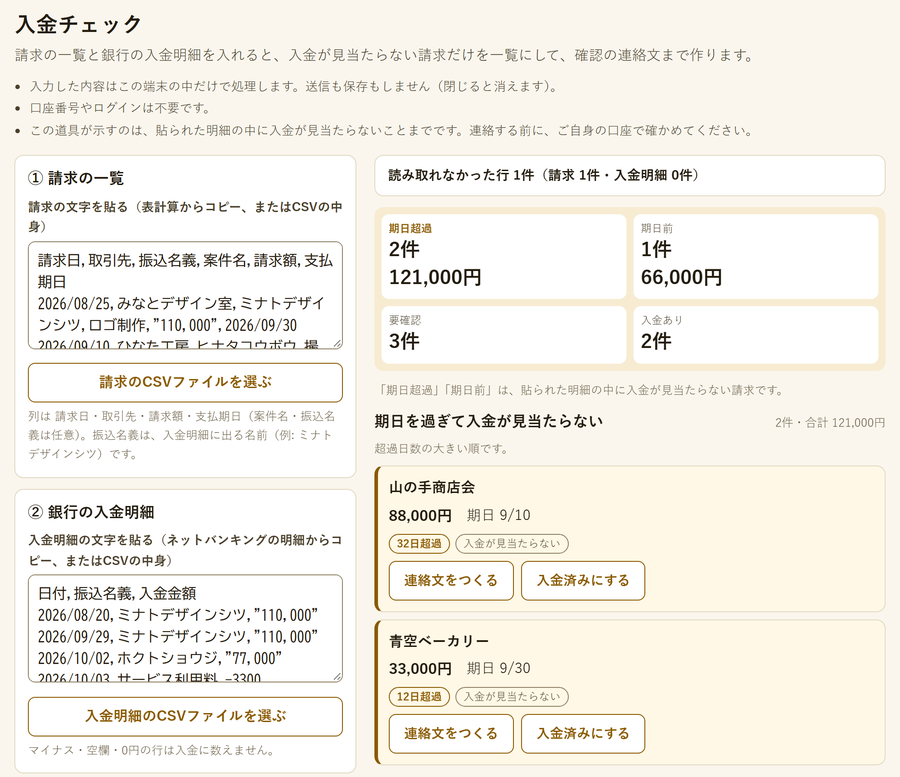
Task: Click 請求のCSVファイルを選ぶ button
Action: (185, 382)
